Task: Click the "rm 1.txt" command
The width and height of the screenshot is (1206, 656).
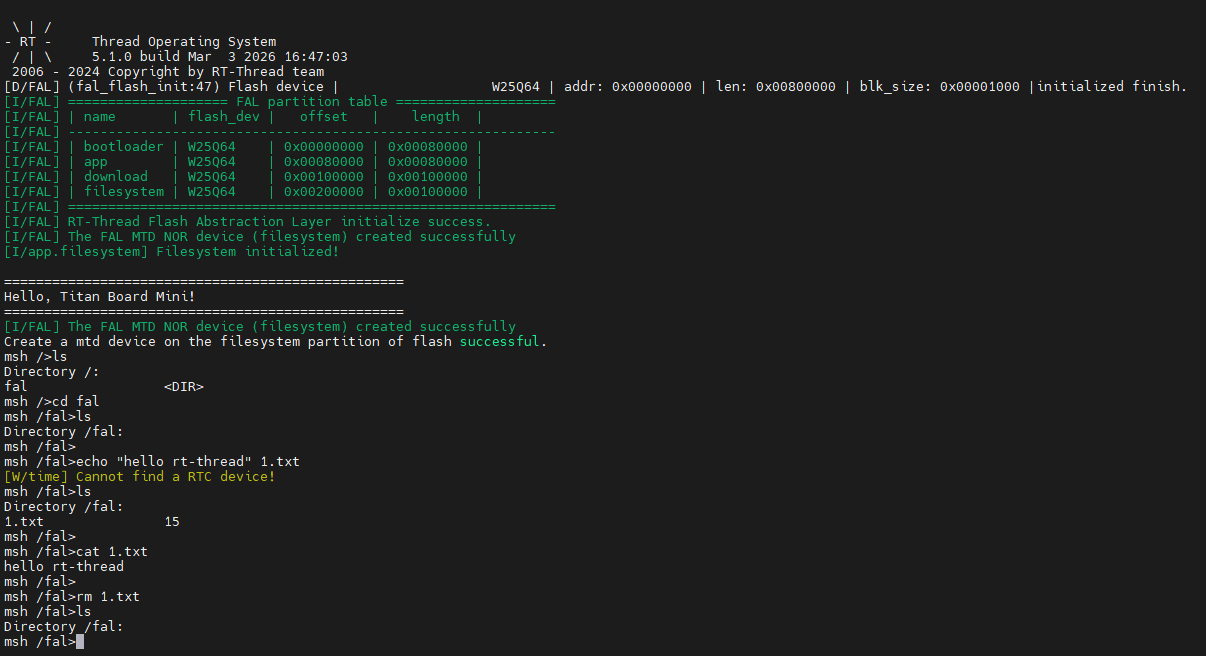Action: pyautogui.click(x=107, y=596)
